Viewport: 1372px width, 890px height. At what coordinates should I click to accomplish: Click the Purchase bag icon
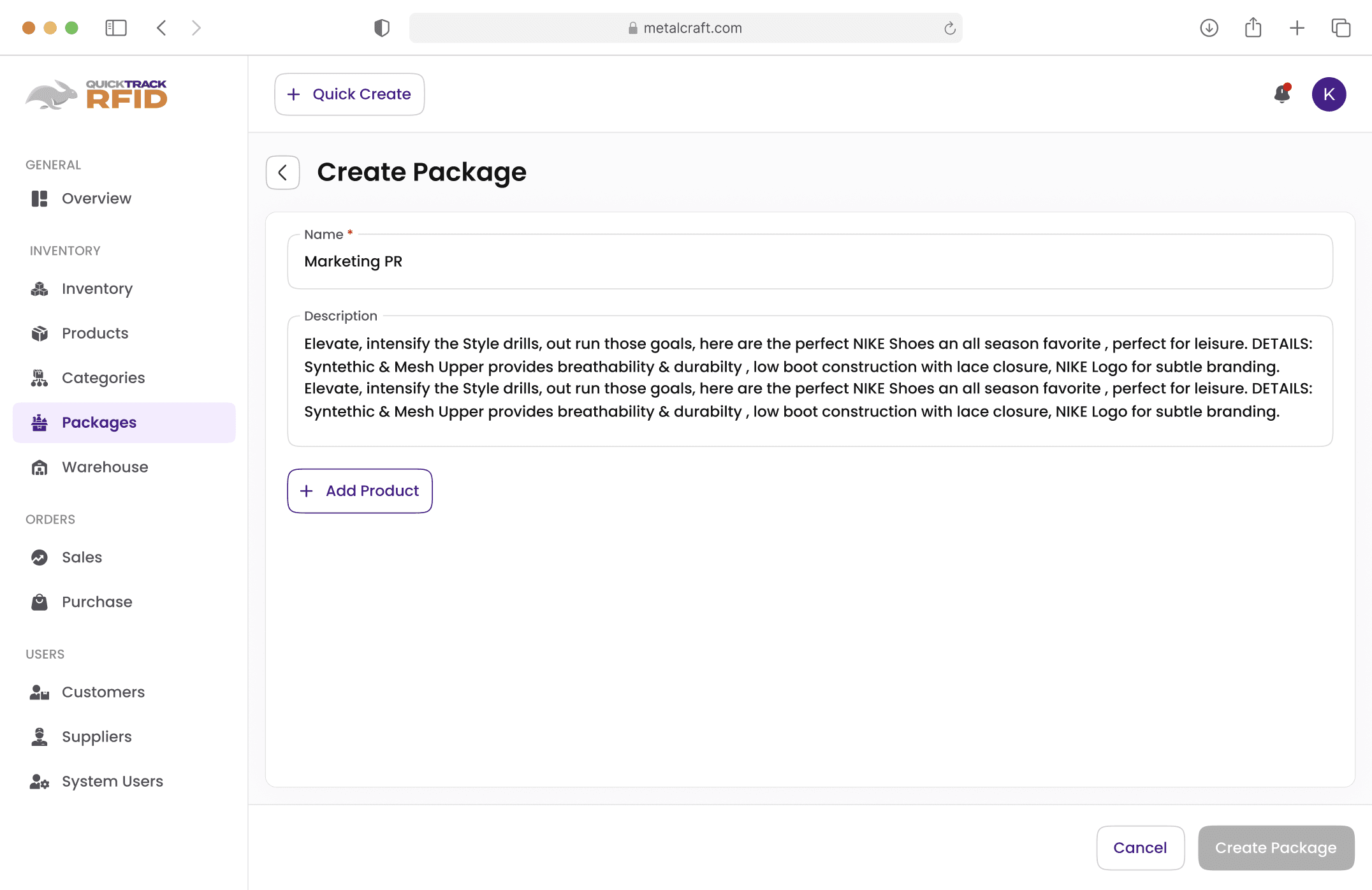(x=40, y=602)
